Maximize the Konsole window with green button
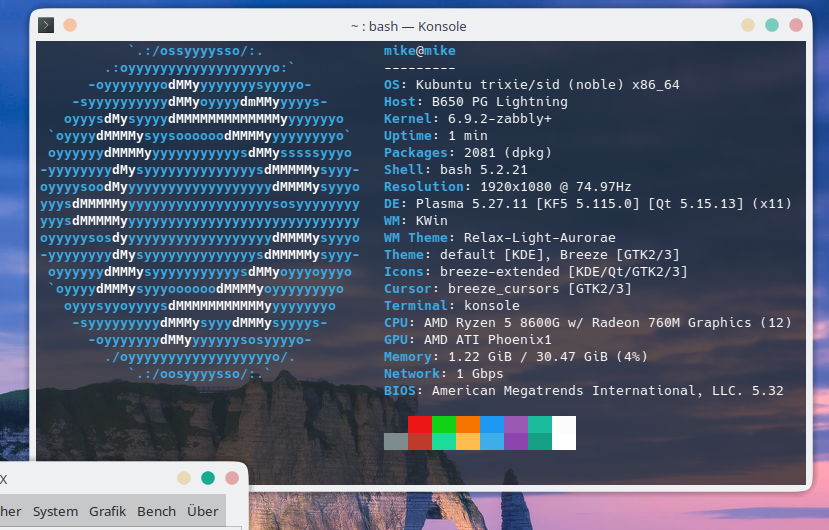This screenshot has width=829, height=530. pos(772,25)
